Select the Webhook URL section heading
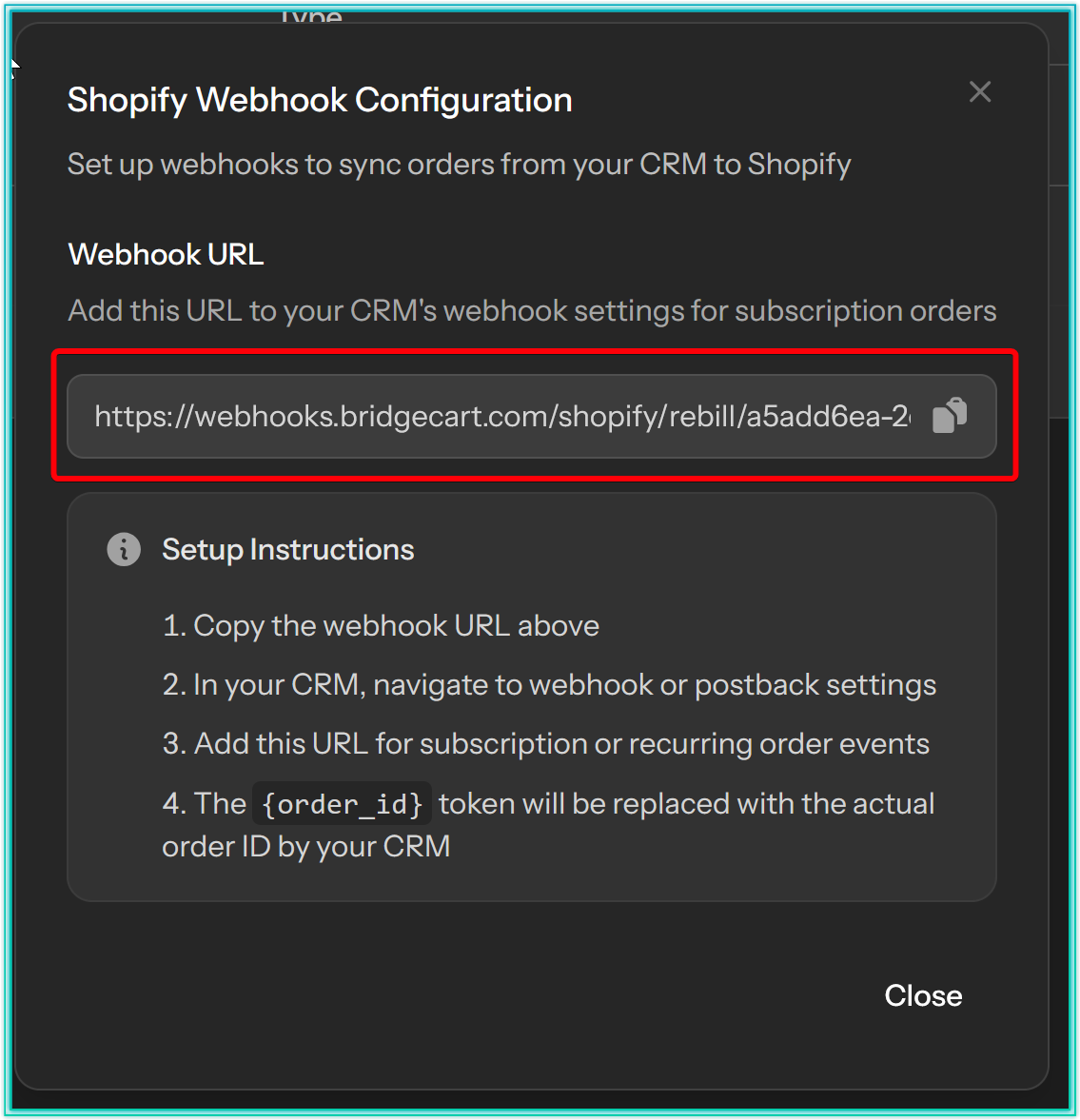 166,254
